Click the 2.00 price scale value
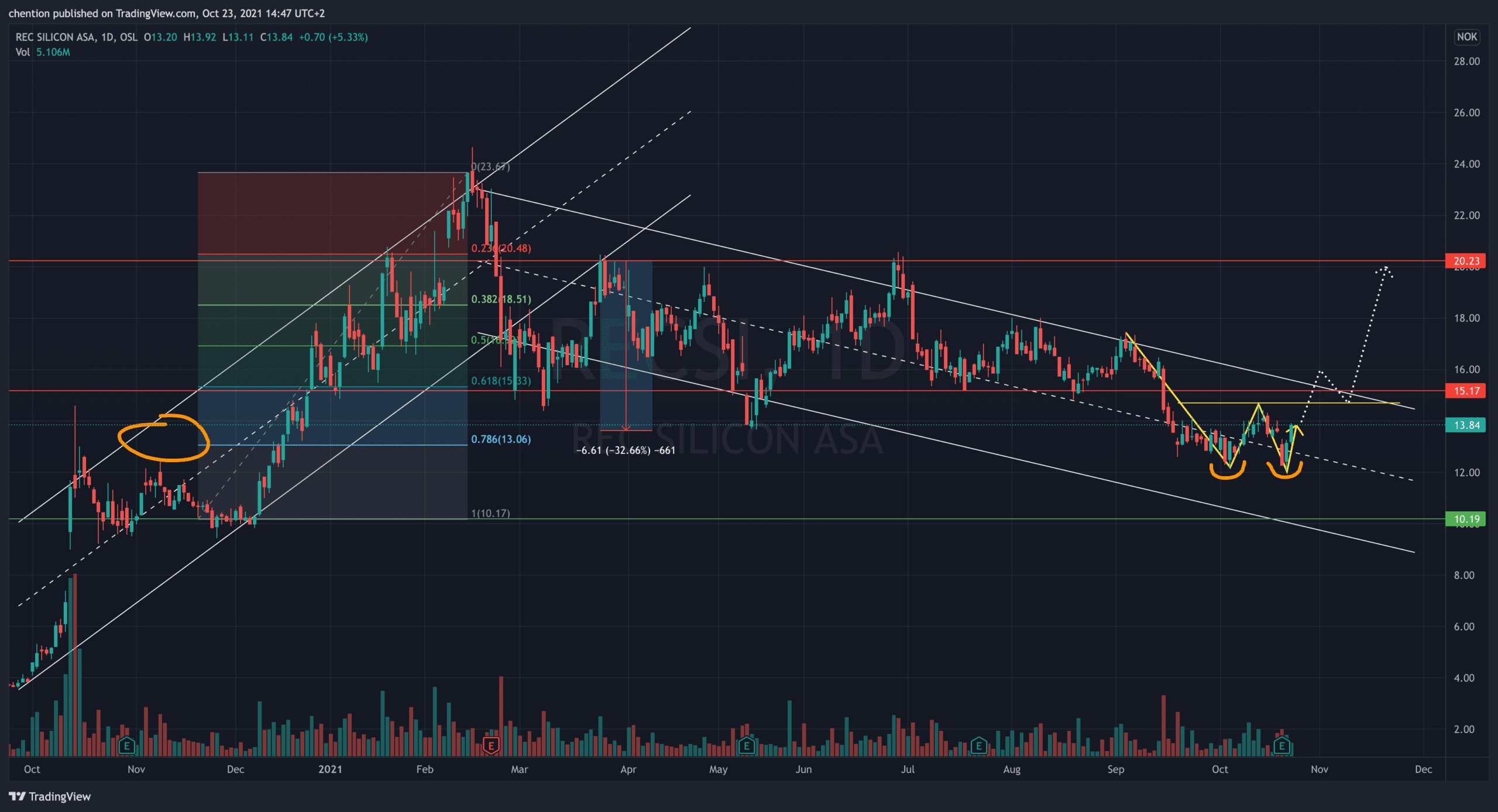Image resolution: width=1498 pixels, height=812 pixels. [1464, 730]
